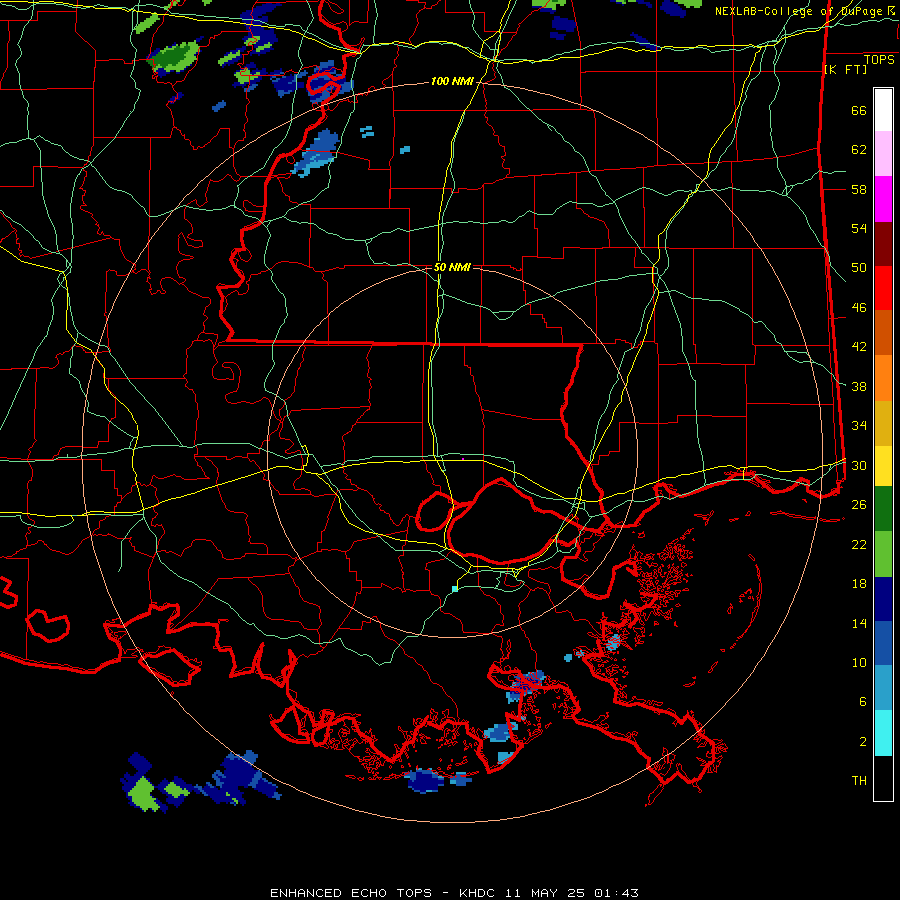Select the cyan legend swatch
Image resolution: width=900 pixels, height=900 pixels.
883,733
